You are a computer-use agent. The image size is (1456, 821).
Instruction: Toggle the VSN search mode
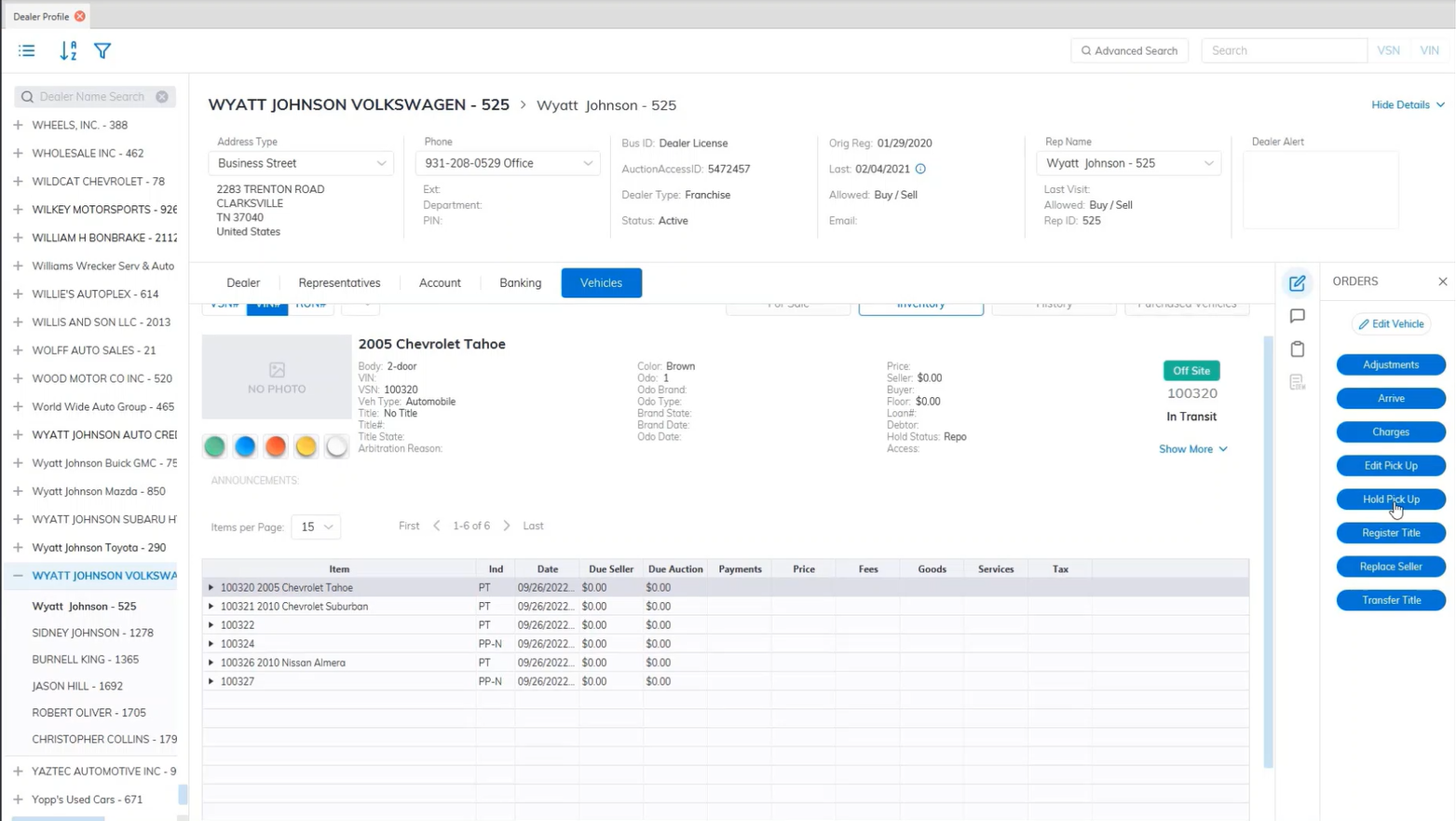1388,50
